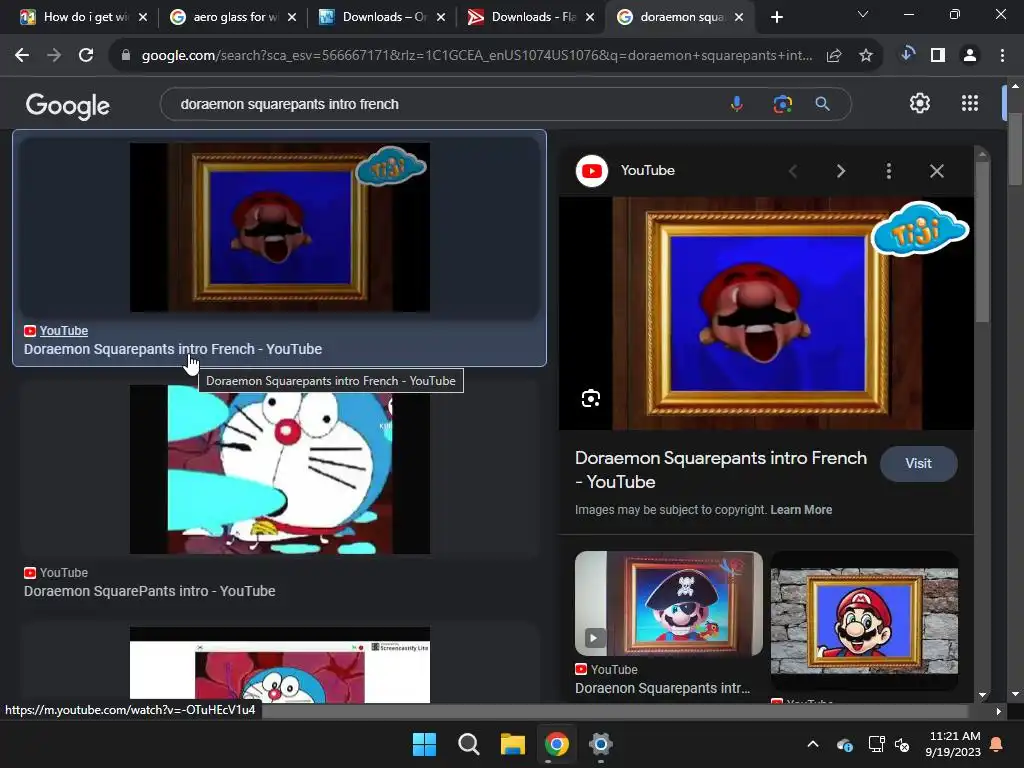Open preview panel more options menu
The image size is (1024, 768).
point(889,171)
